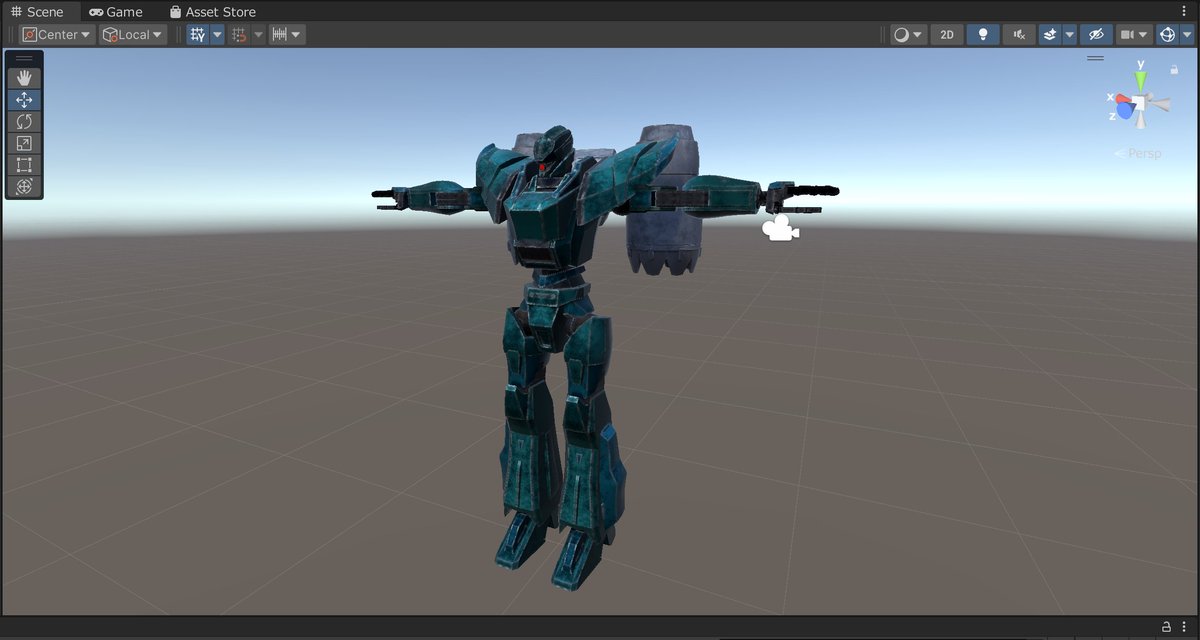This screenshot has width=1200, height=640.
Task: Open the Center pivot mode dropdown
Action: pyautogui.click(x=57, y=35)
